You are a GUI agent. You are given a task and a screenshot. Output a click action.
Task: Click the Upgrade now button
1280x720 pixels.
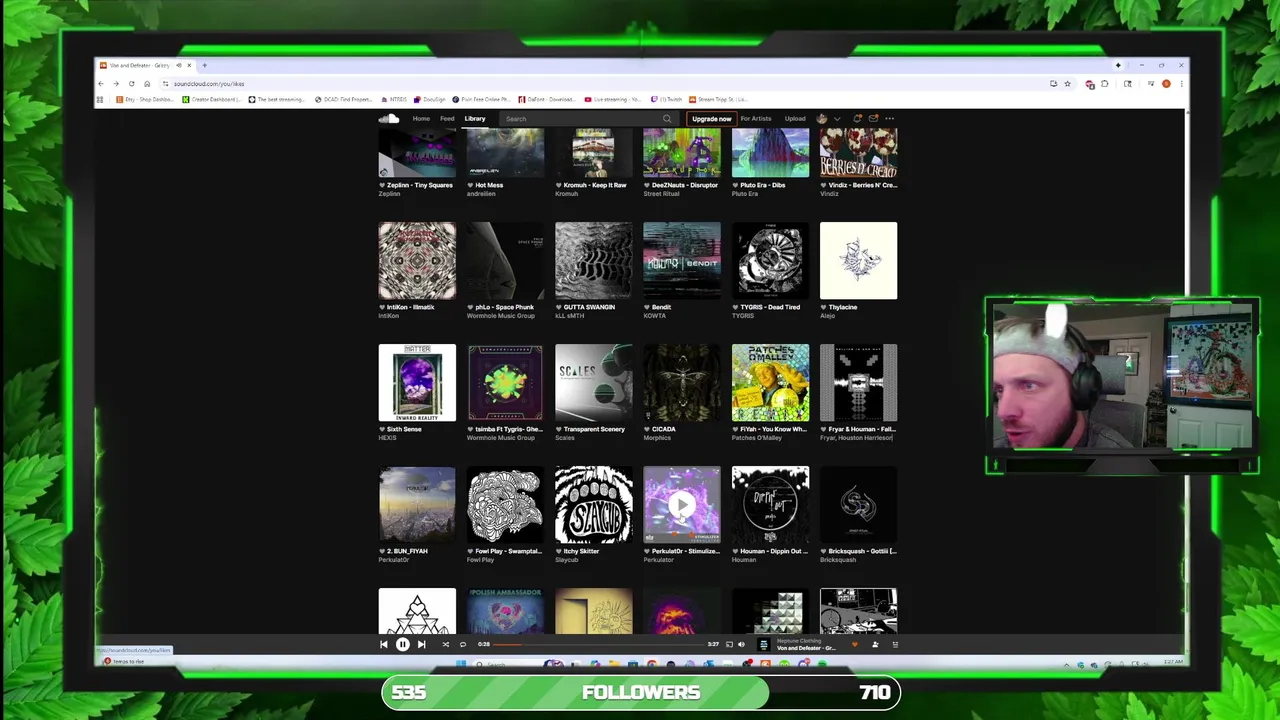711,119
